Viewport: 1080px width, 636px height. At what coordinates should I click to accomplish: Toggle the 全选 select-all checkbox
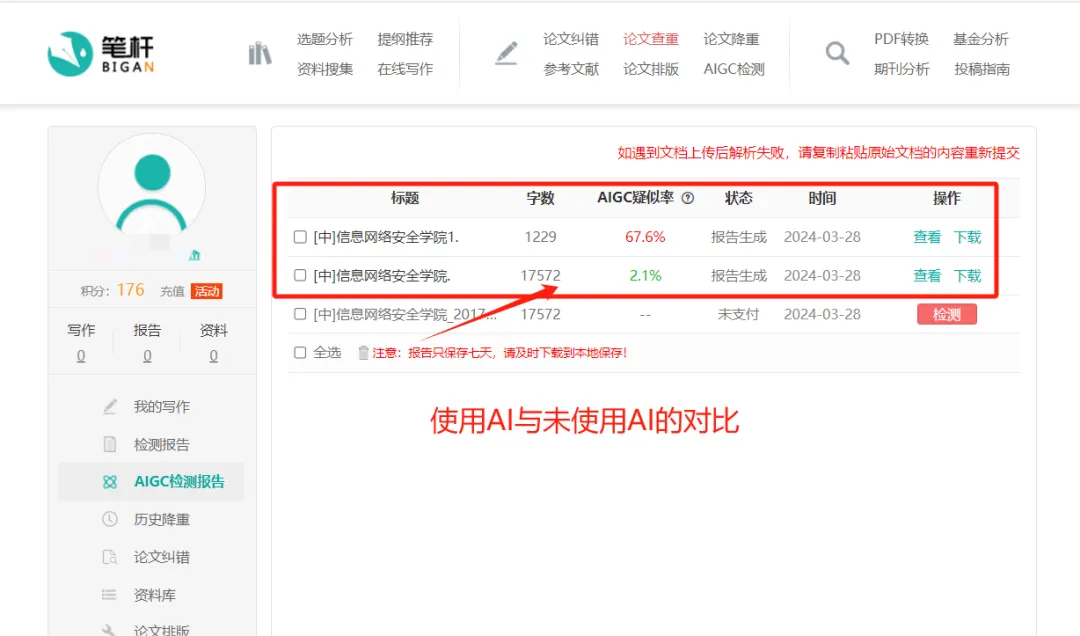[300, 352]
